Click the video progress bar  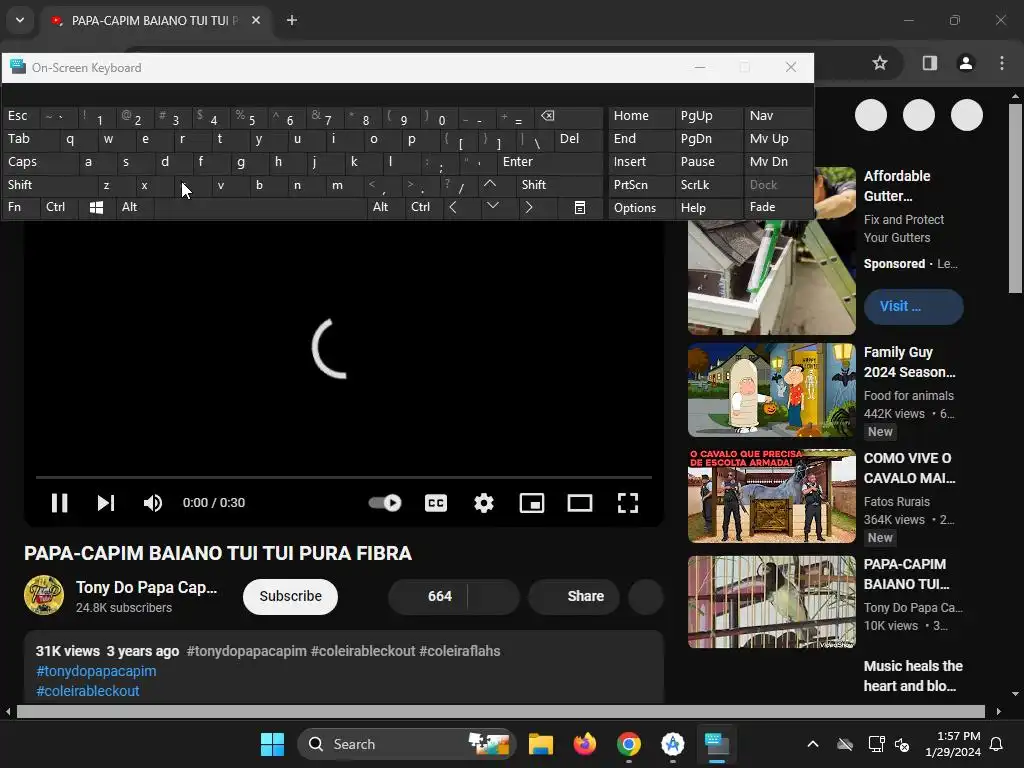pos(344,477)
